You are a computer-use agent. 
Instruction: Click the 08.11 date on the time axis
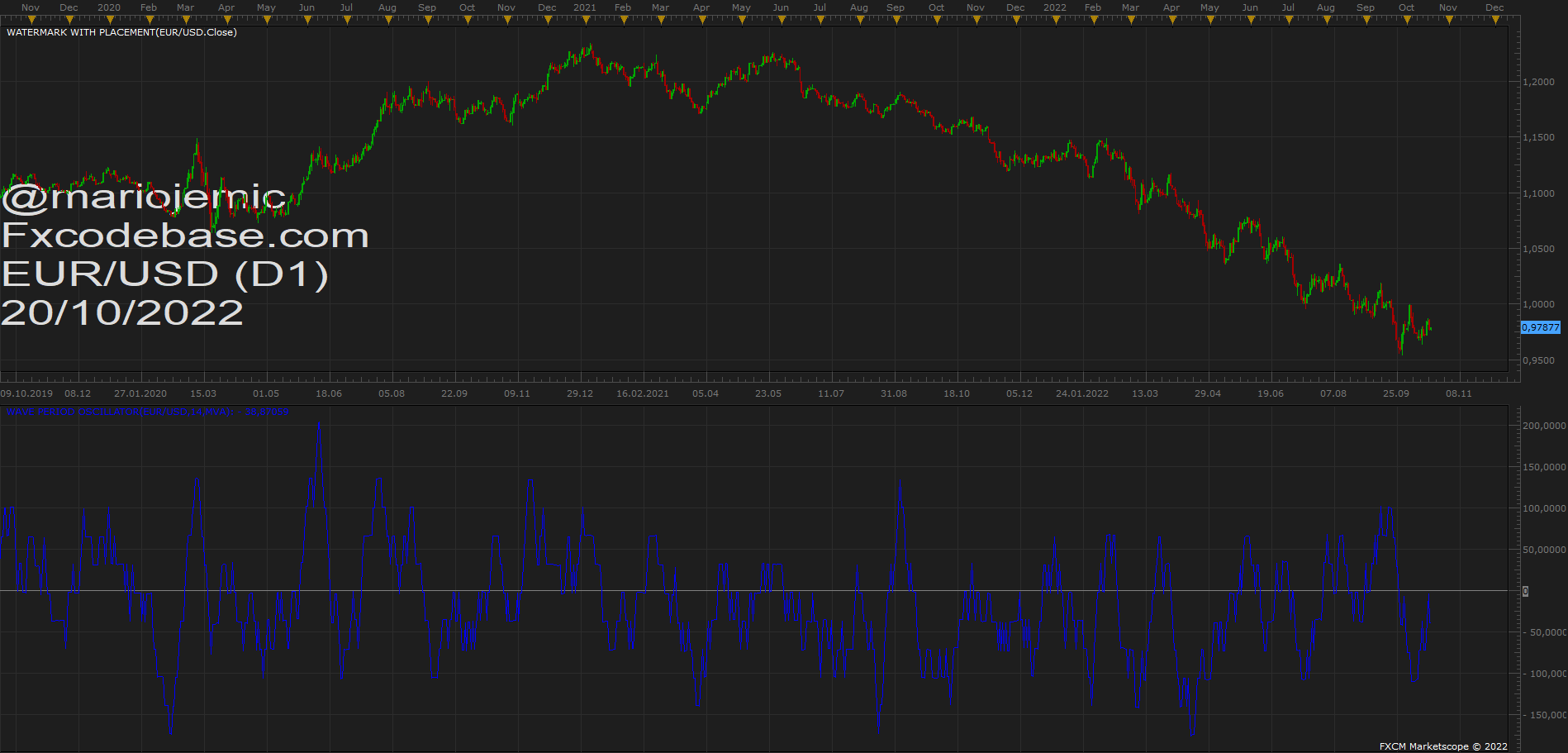coord(1459,393)
